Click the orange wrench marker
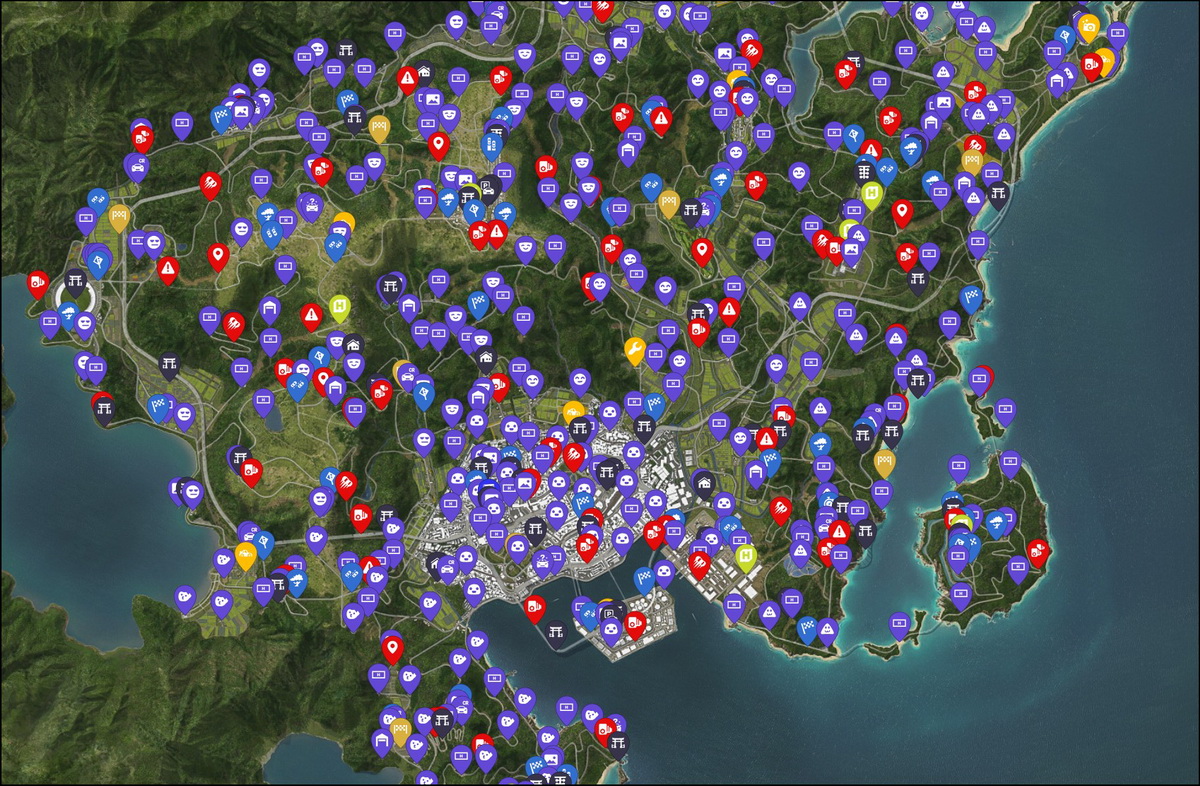The height and width of the screenshot is (786, 1200). pyautogui.click(x=634, y=348)
